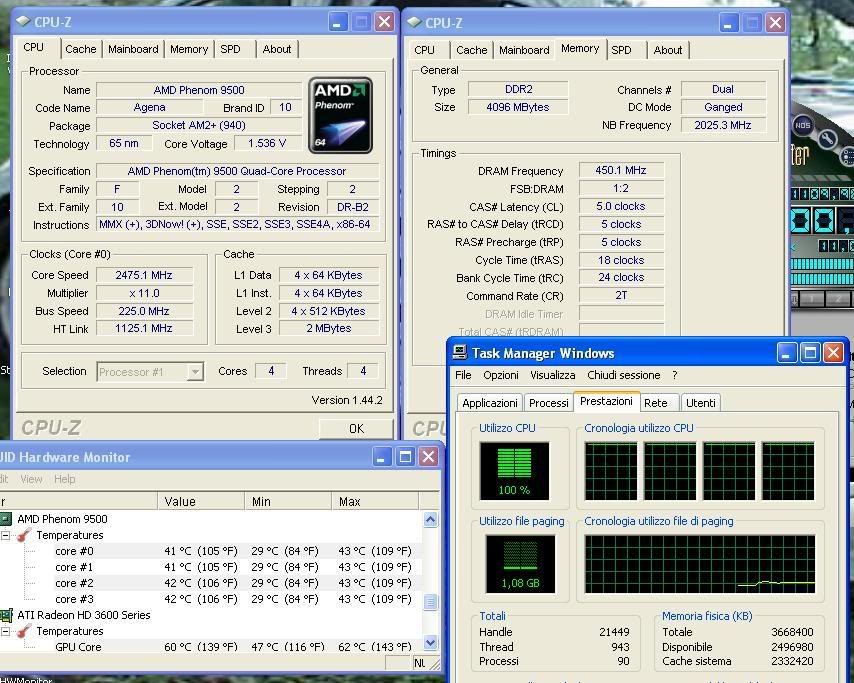The width and height of the screenshot is (854, 683).
Task: Click the title bar icon of the CPU-Z Memory window
Action: coord(414,22)
